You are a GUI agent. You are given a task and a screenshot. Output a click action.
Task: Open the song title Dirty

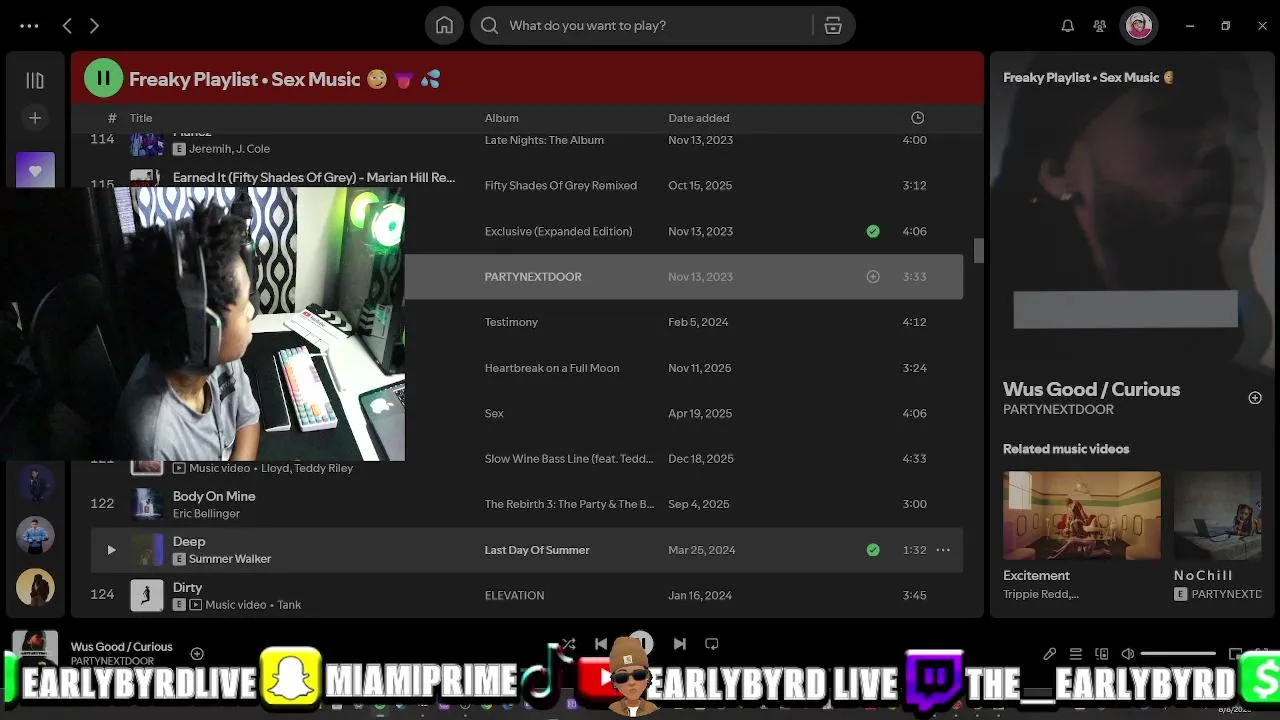(187, 587)
